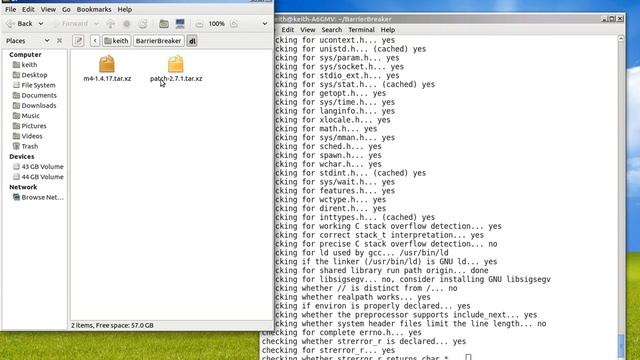Select patch-2.7.1.tar.xz archive icon

pos(176,64)
